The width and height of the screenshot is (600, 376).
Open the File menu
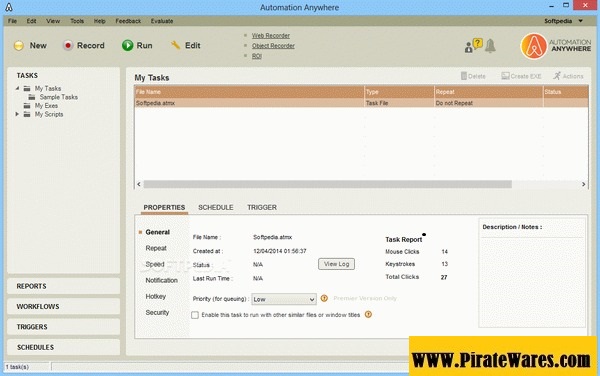pyautogui.click(x=12, y=21)
